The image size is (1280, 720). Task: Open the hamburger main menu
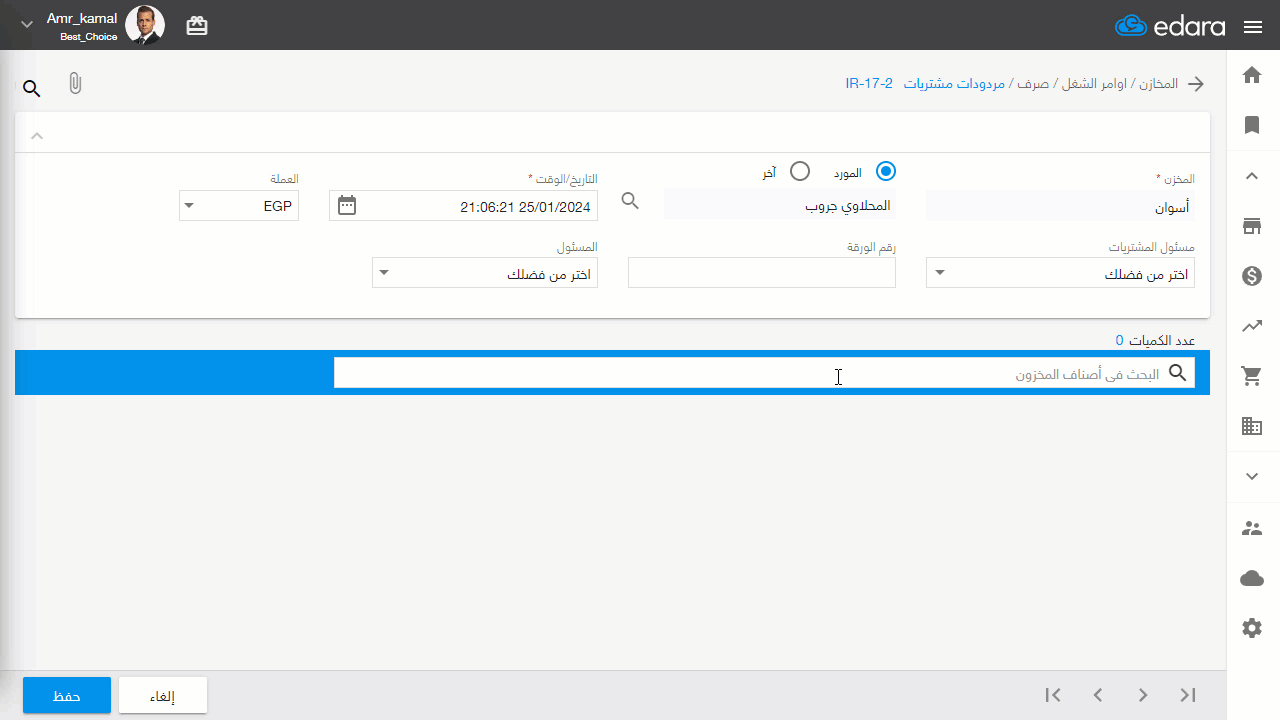point(1253,27)
